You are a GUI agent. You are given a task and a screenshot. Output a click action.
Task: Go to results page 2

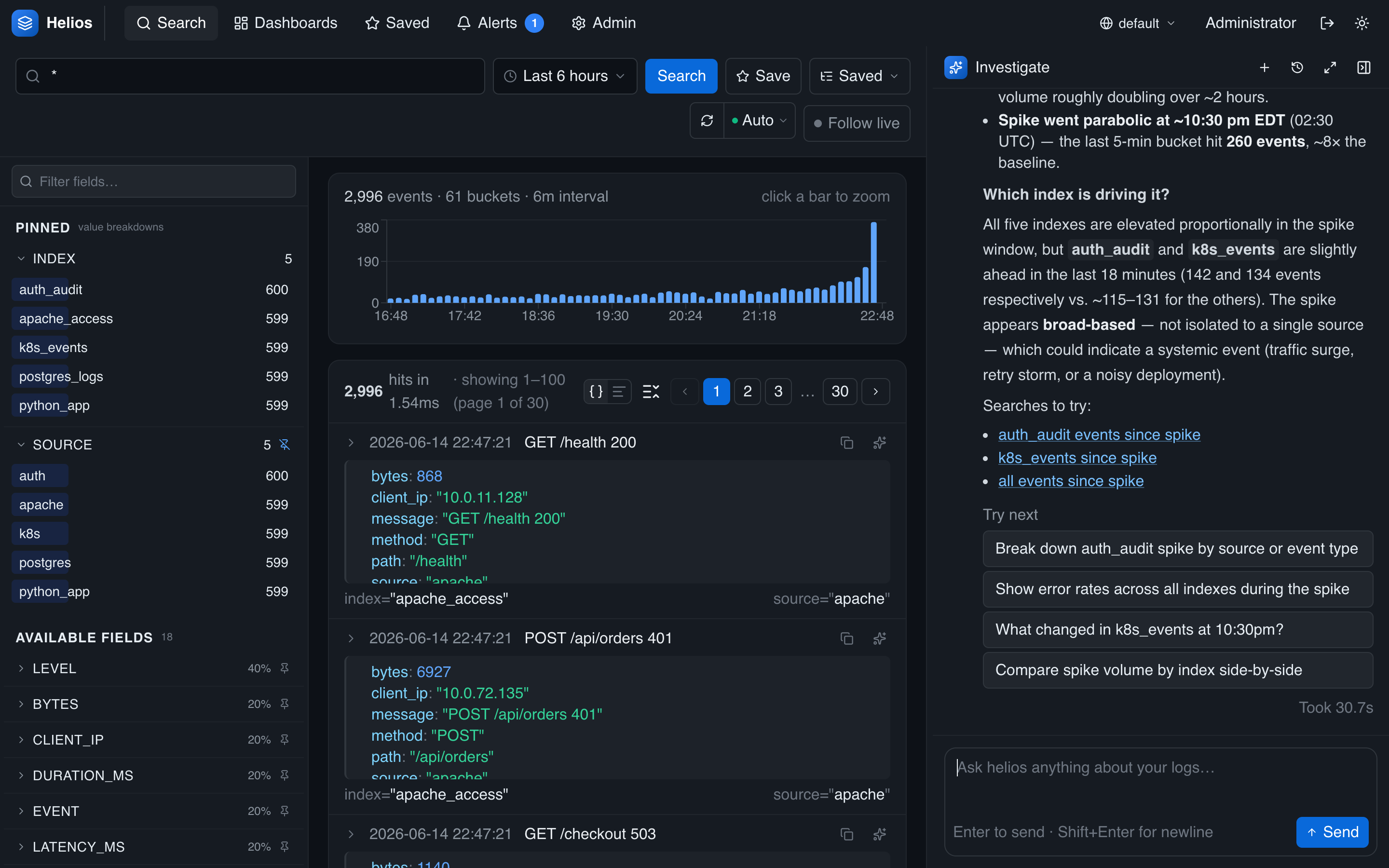pos(747,392)
